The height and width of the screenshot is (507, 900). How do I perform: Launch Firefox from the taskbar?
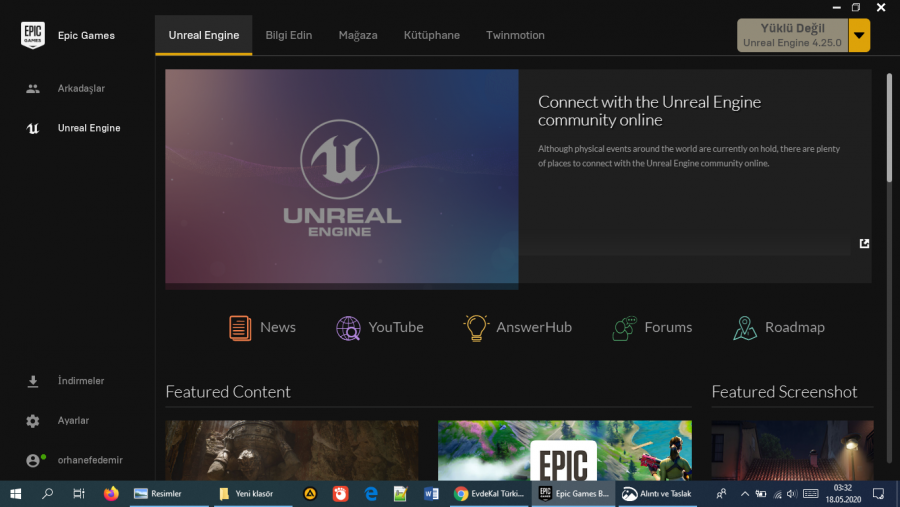(x=111, y=494)
